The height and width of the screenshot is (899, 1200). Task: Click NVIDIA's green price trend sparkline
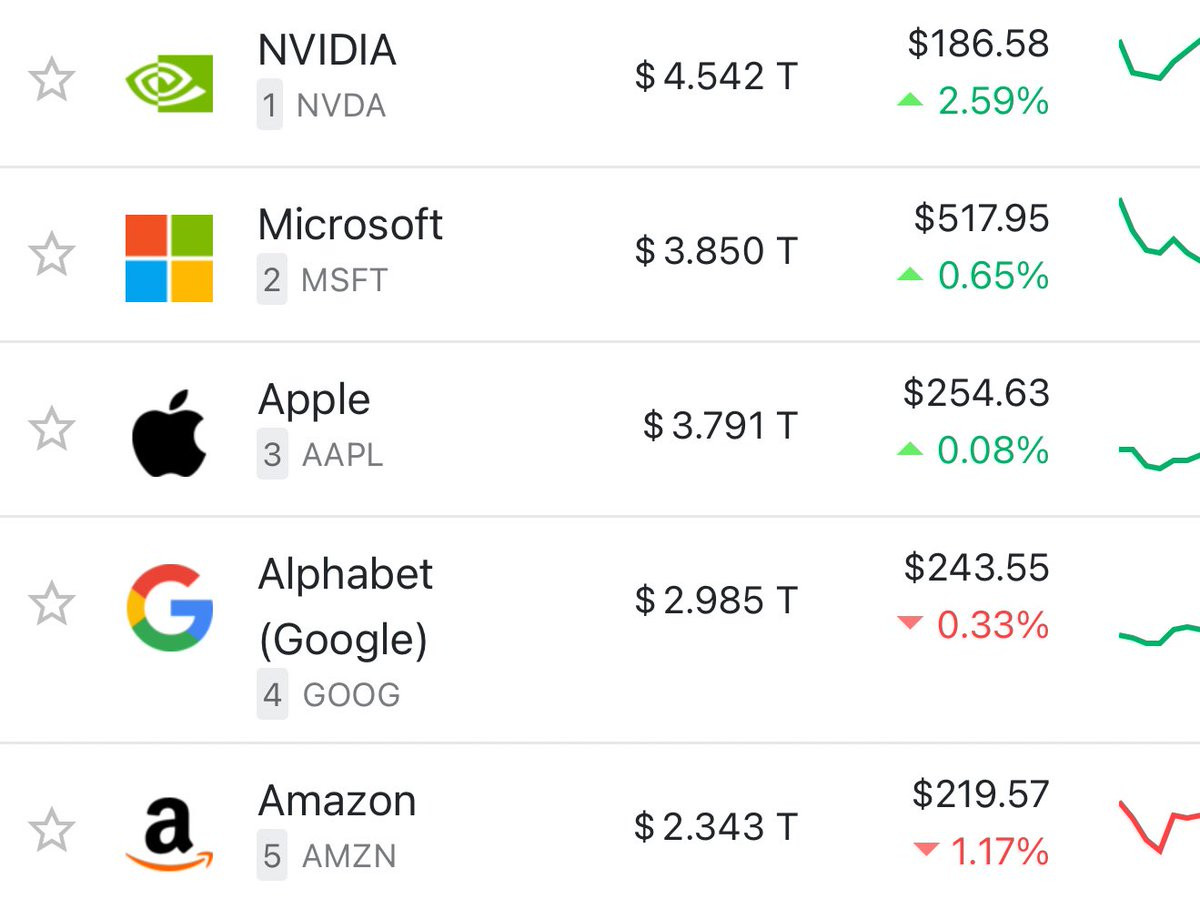point(1159,59)
